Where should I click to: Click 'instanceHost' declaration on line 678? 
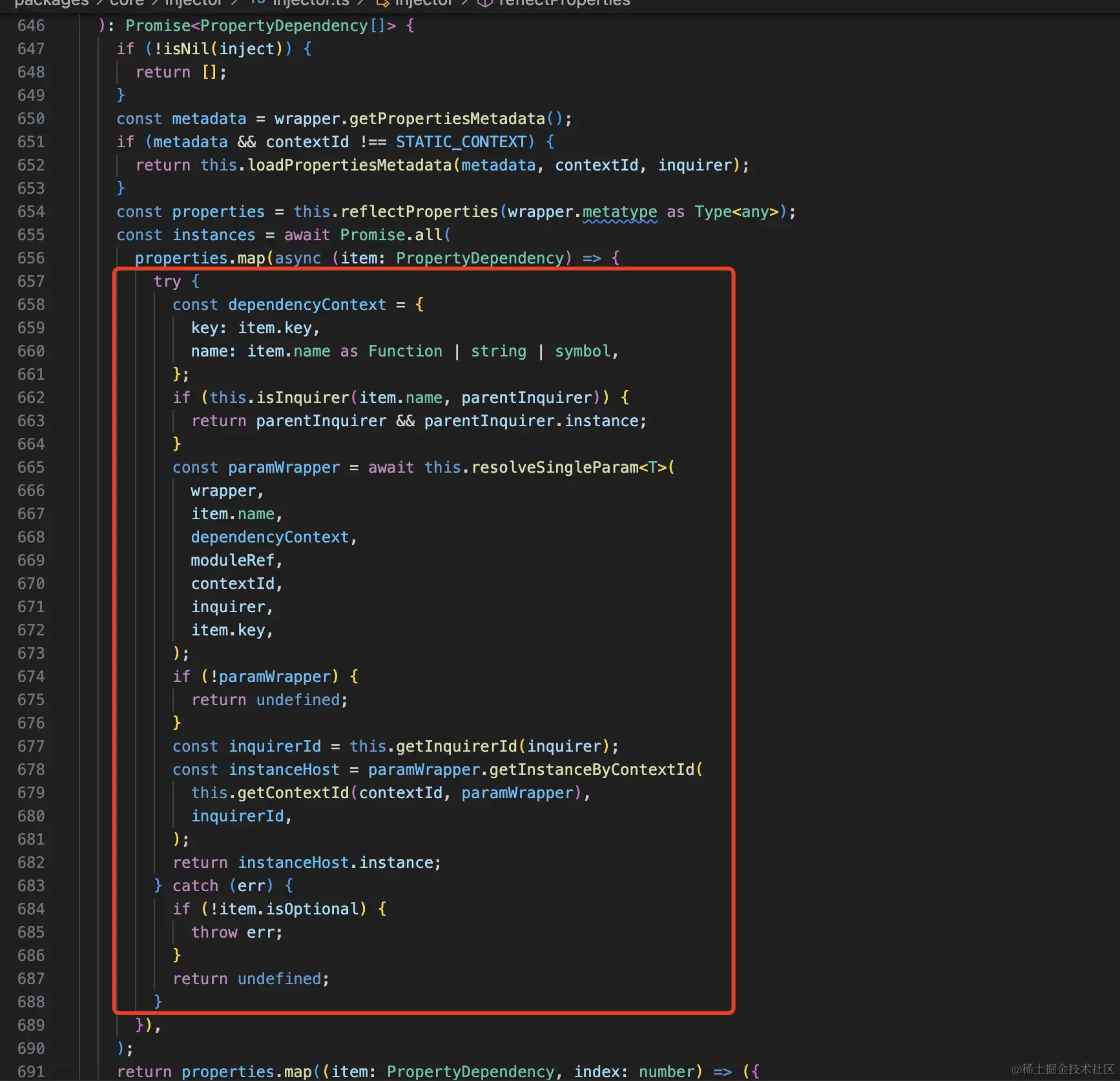(284, 770)
